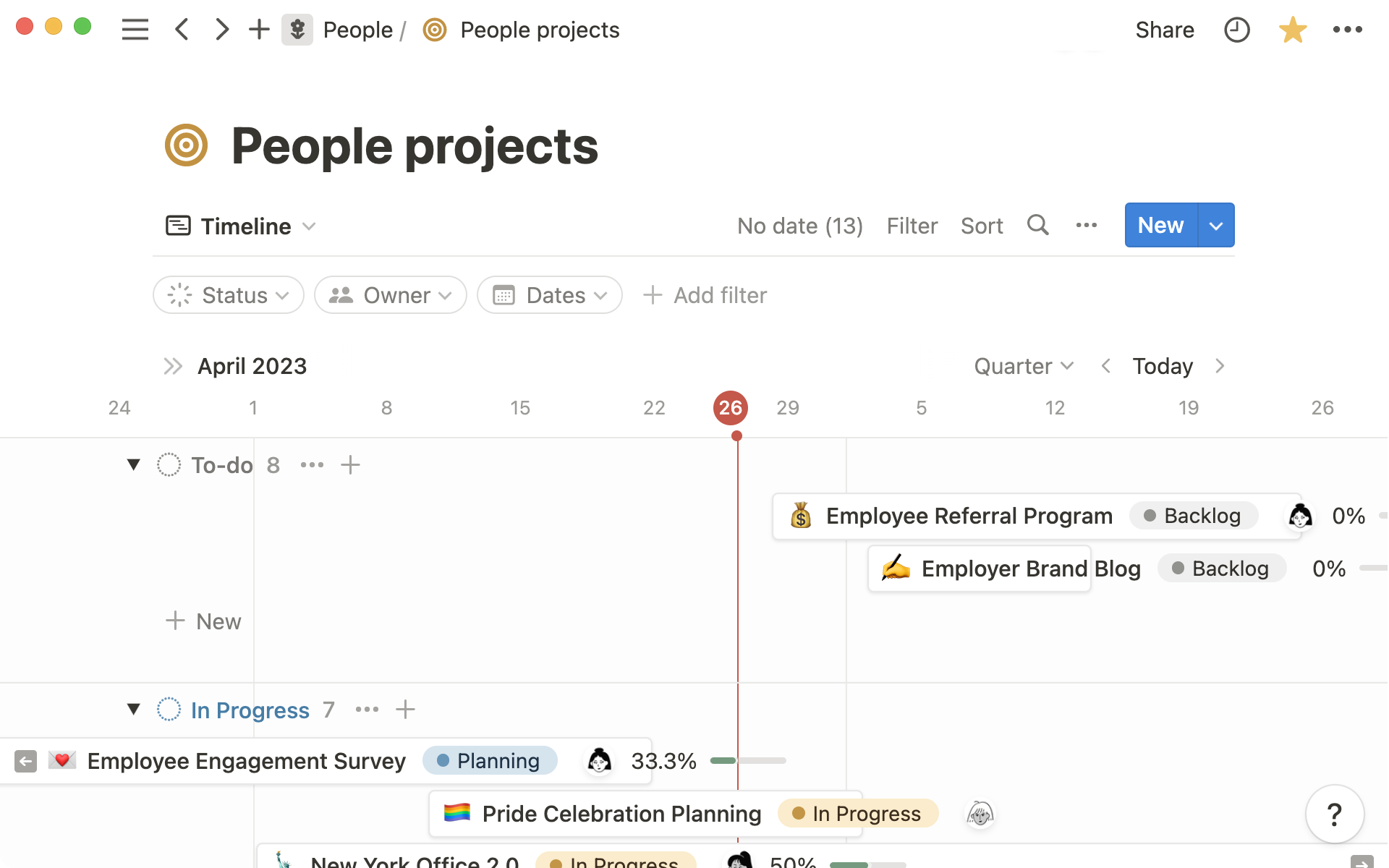Click the history/clock icon in toolbar
Viewport: 1389px width, 868px height.
click(x=1238, y=30)
